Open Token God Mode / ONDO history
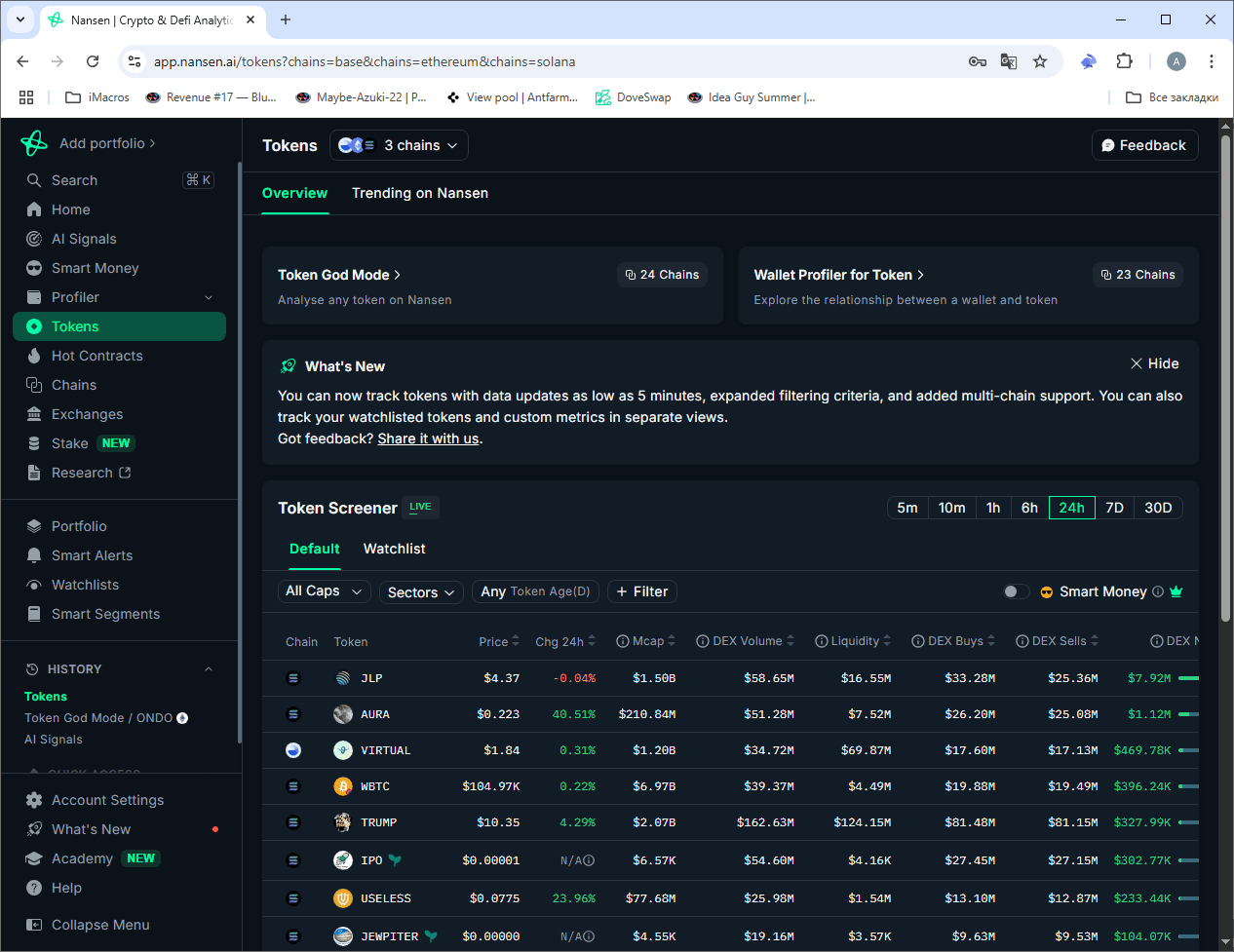This screenshot has width=1234, height=952. (106, 718)
